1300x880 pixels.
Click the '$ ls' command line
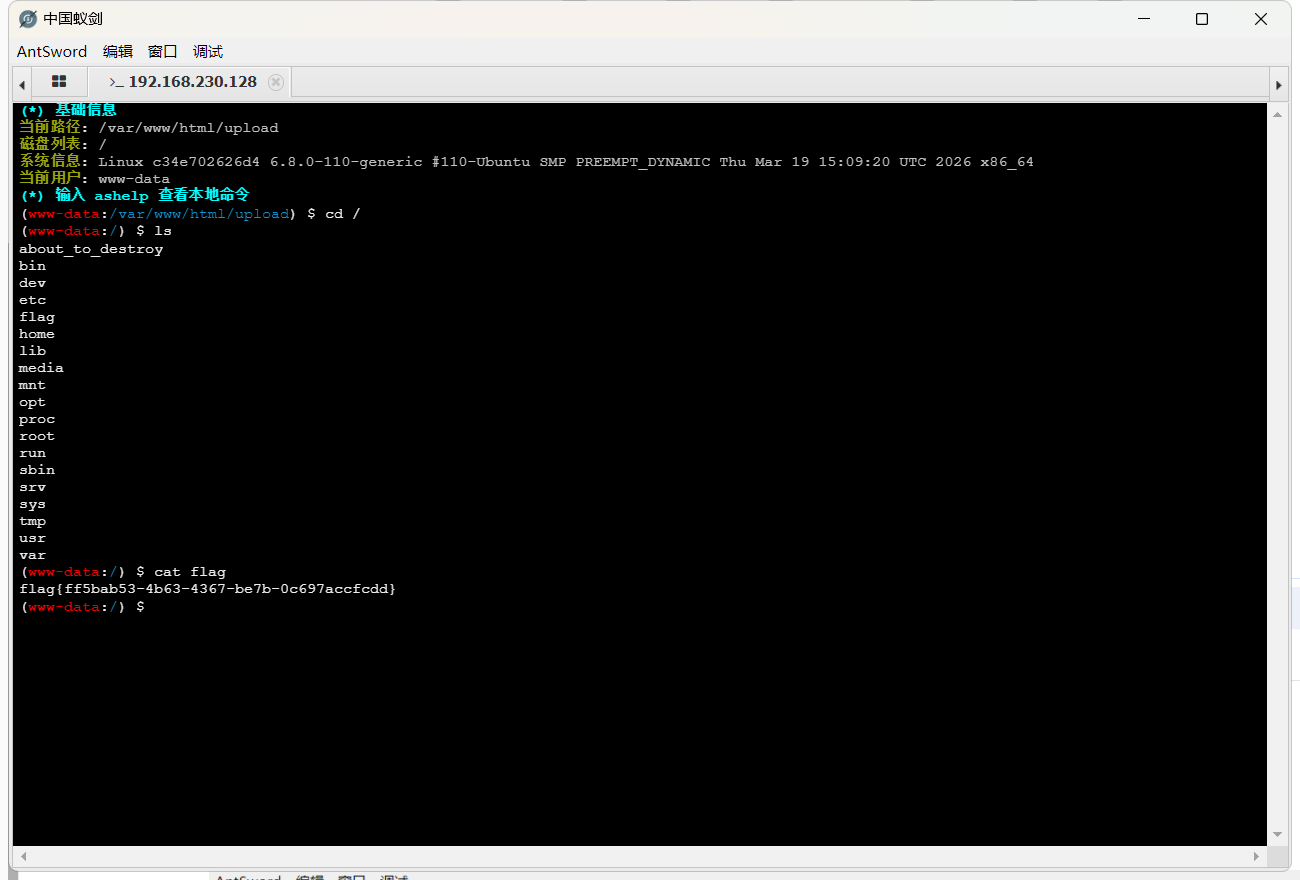point(95,231)
